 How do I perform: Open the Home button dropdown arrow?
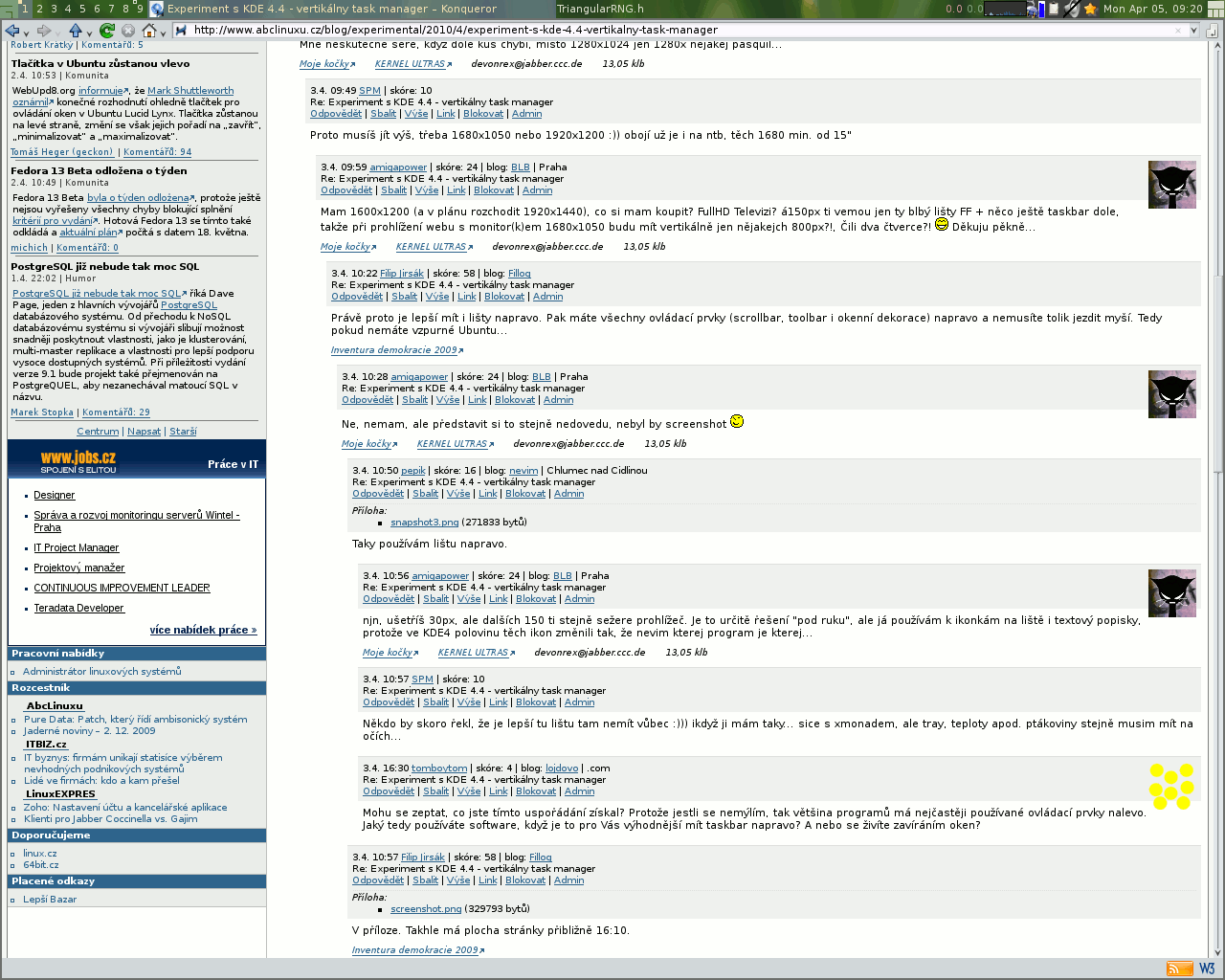tap(163, 33)
